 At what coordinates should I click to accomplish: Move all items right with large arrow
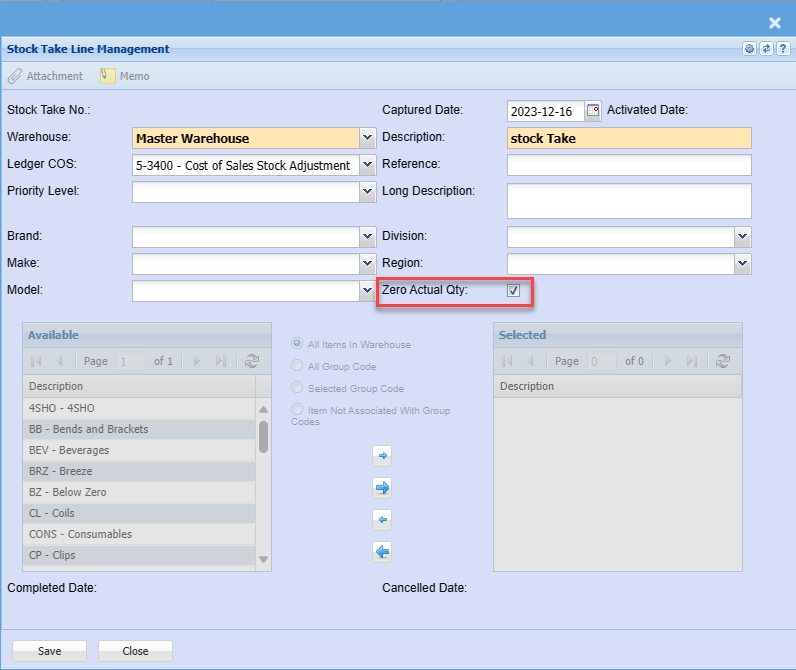click(381, 488)
